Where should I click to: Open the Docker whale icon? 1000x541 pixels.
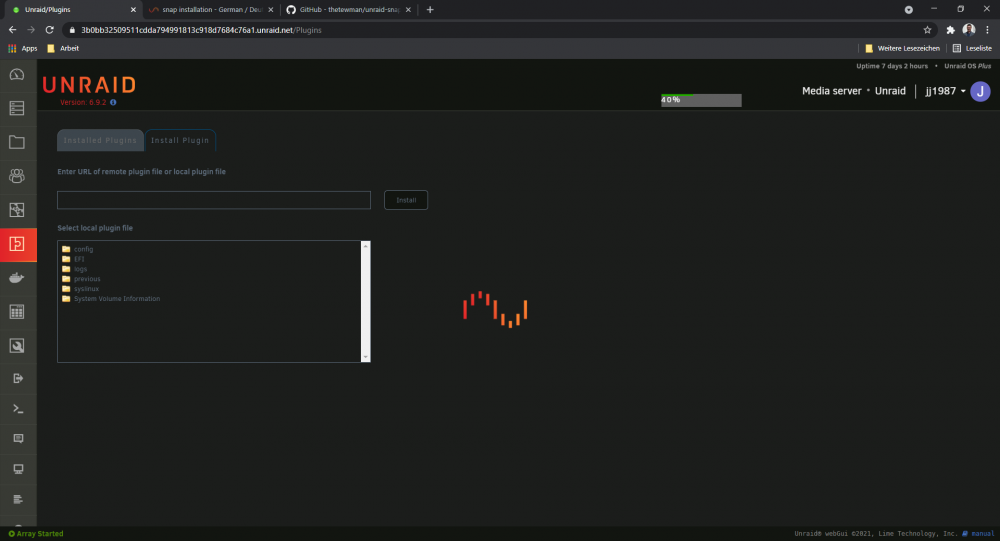pyautogui.click(x=17, y=278)
